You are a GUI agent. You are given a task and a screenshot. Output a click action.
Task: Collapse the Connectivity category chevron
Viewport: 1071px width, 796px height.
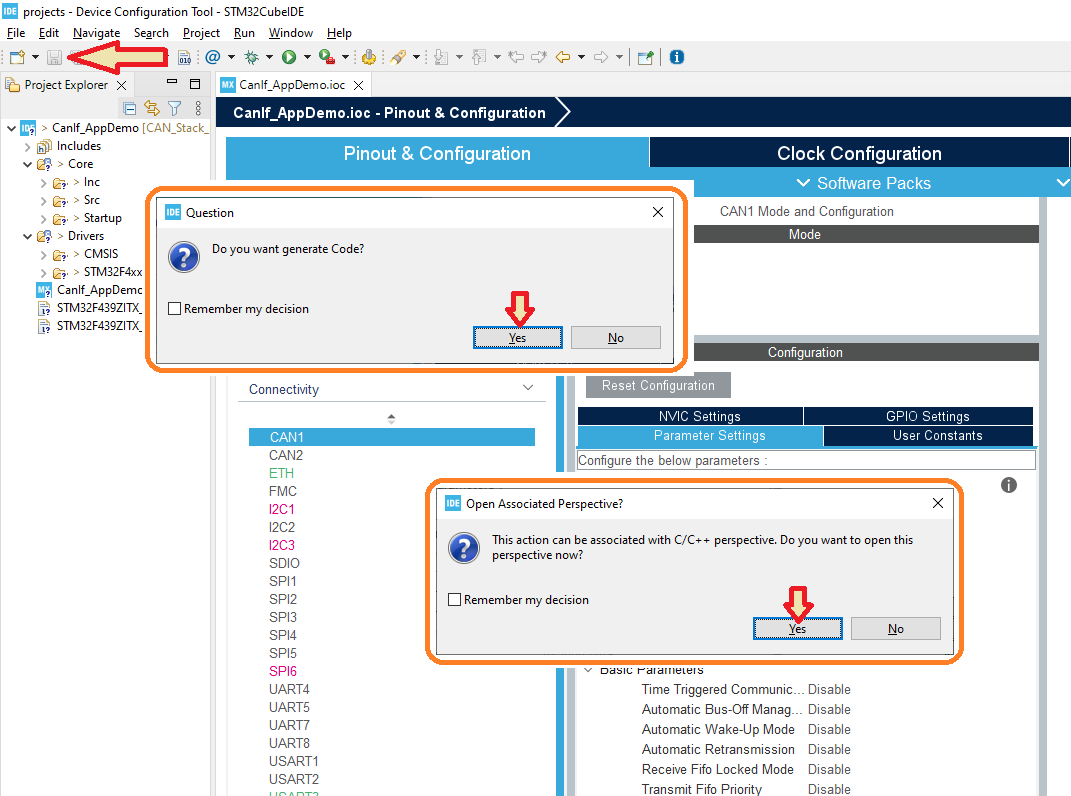tap(528, 387)
